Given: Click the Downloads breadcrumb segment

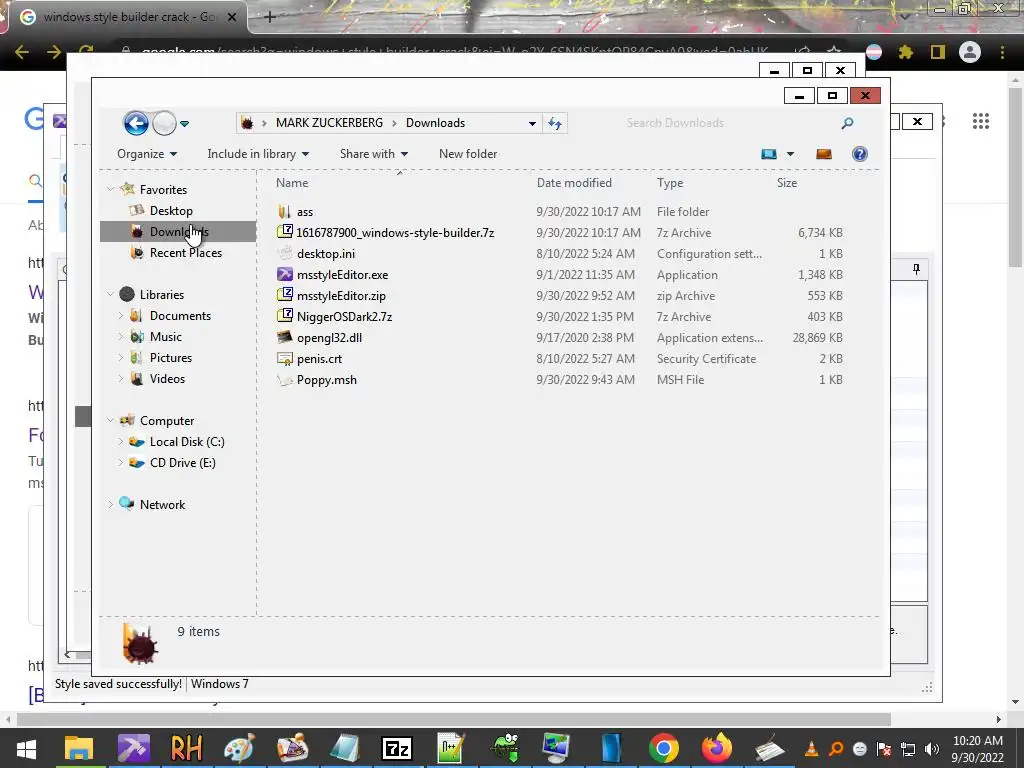Looking at the screenshot, I should point(436,123).
